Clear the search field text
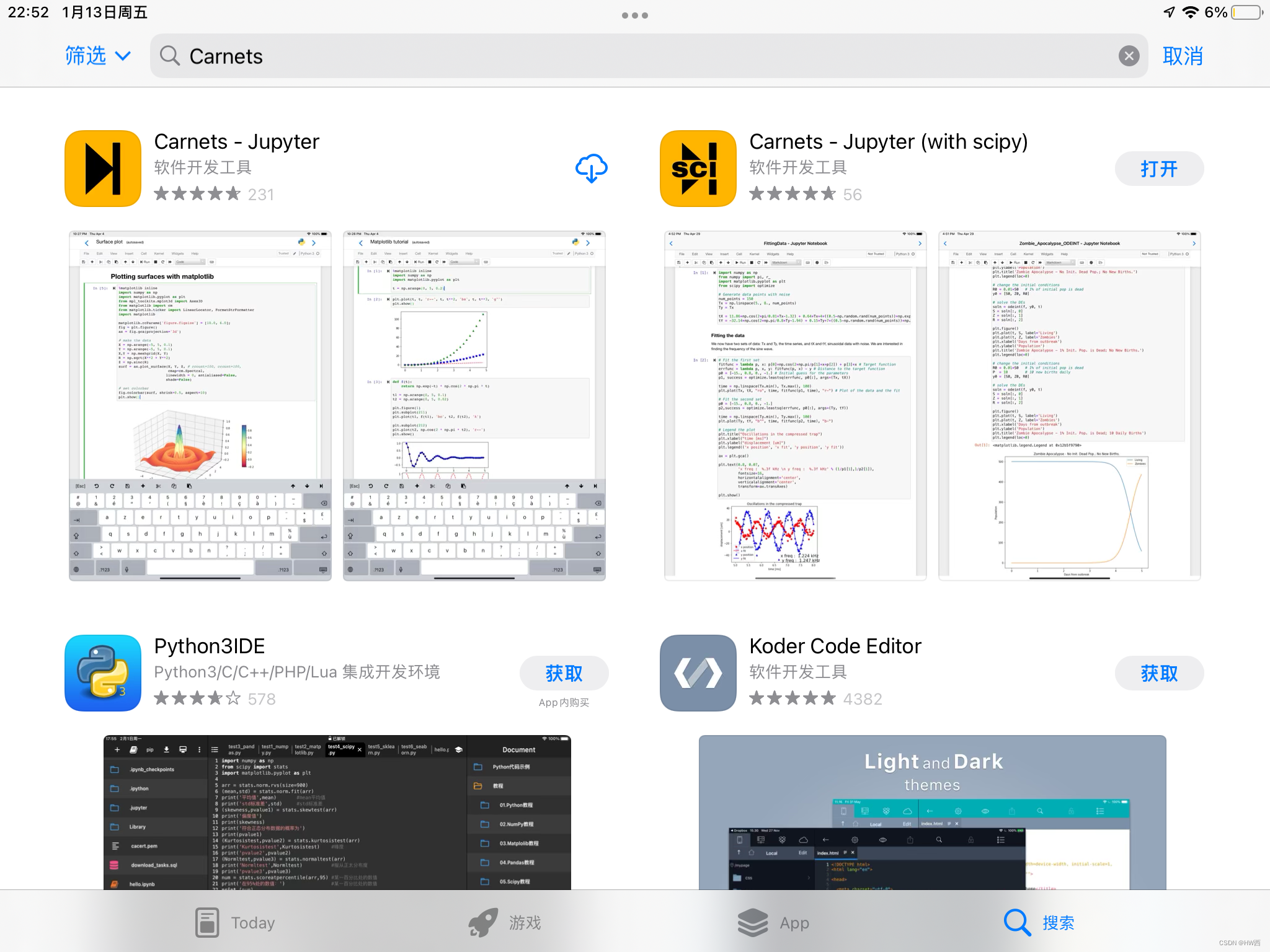1270x952 pixels. pyautogui.click(x=1129, y=56)
